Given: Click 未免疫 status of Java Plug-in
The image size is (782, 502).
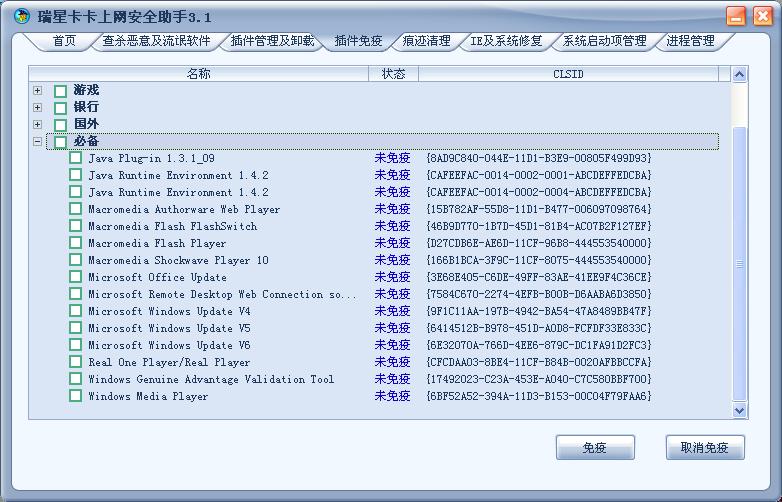Looking at the screenshot, I should [x=392, y=158].
